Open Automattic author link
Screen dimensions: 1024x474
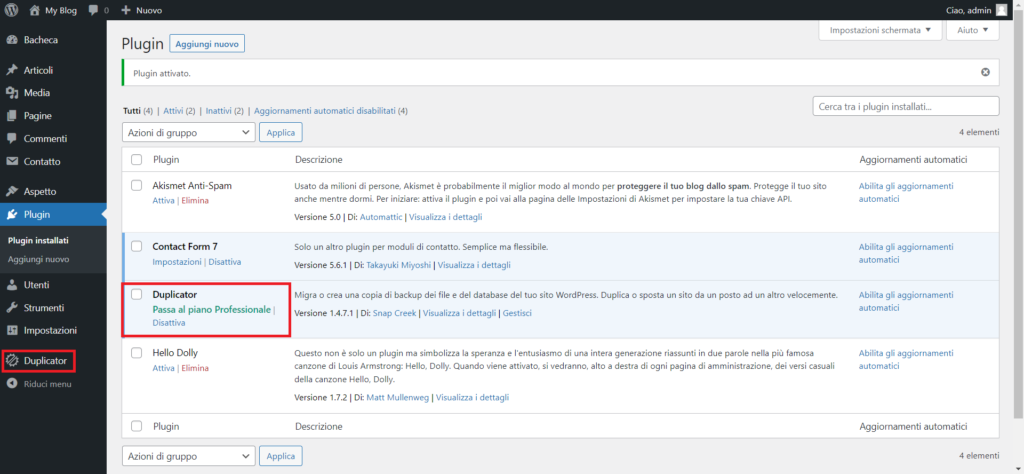381,217
